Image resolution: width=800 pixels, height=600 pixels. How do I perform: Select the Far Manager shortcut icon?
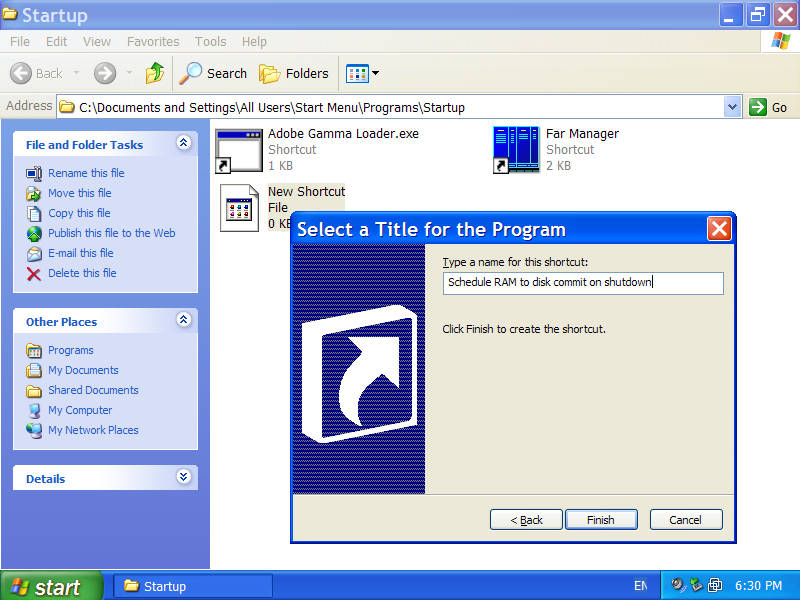pyautogui.click(x=516, y=149)
